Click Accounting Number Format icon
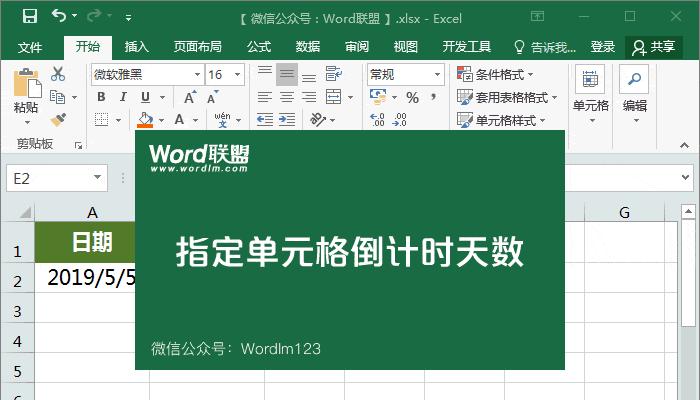This screenshot has height=400, width=700. pyautogui.click(x=378, y=97)
